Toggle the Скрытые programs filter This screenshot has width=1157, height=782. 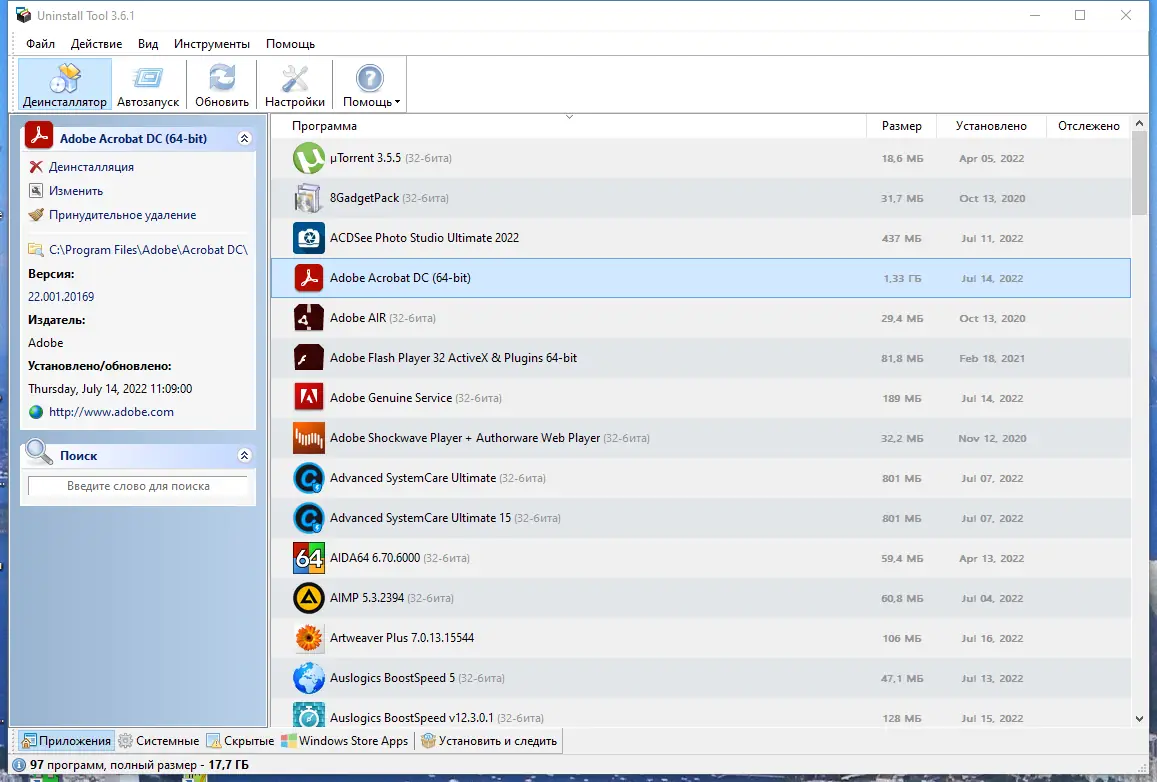click(x=237, y=740)
